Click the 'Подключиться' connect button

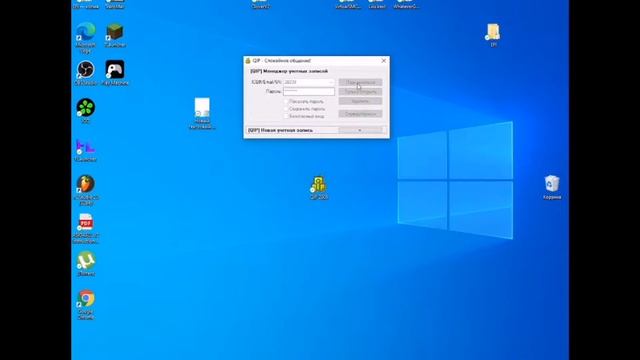pyautogui.click(x=360, y=82)
